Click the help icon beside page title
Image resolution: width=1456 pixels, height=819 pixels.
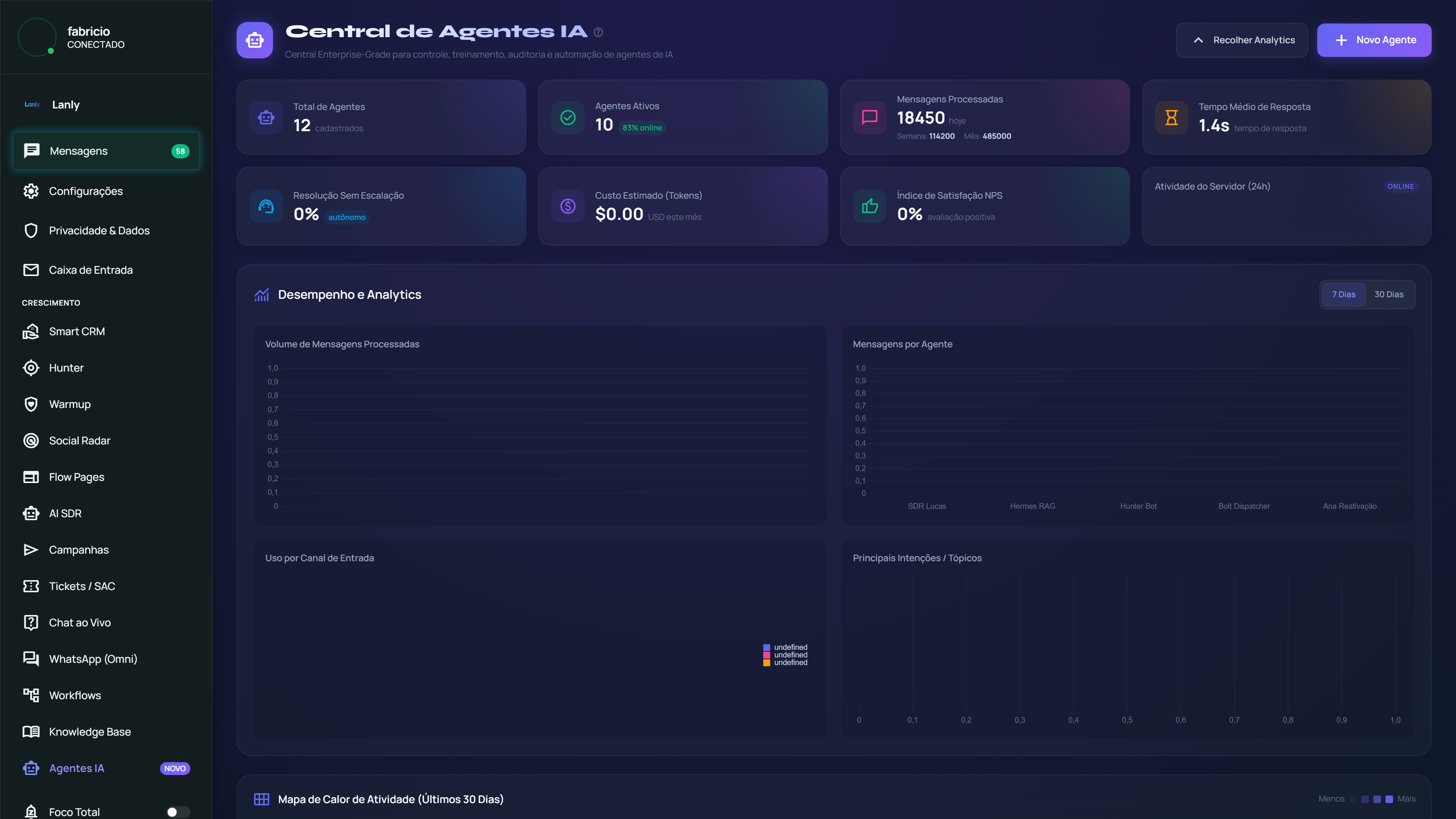point(598,32)
